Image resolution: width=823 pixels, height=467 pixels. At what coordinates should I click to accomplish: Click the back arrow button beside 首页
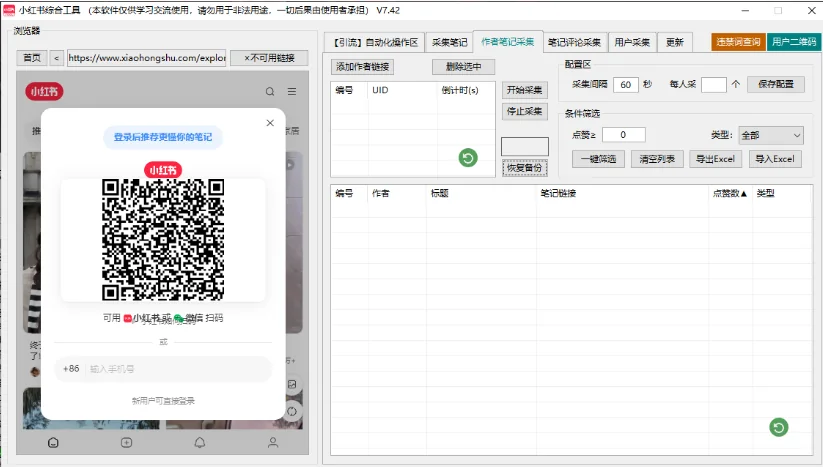(57, 58)
